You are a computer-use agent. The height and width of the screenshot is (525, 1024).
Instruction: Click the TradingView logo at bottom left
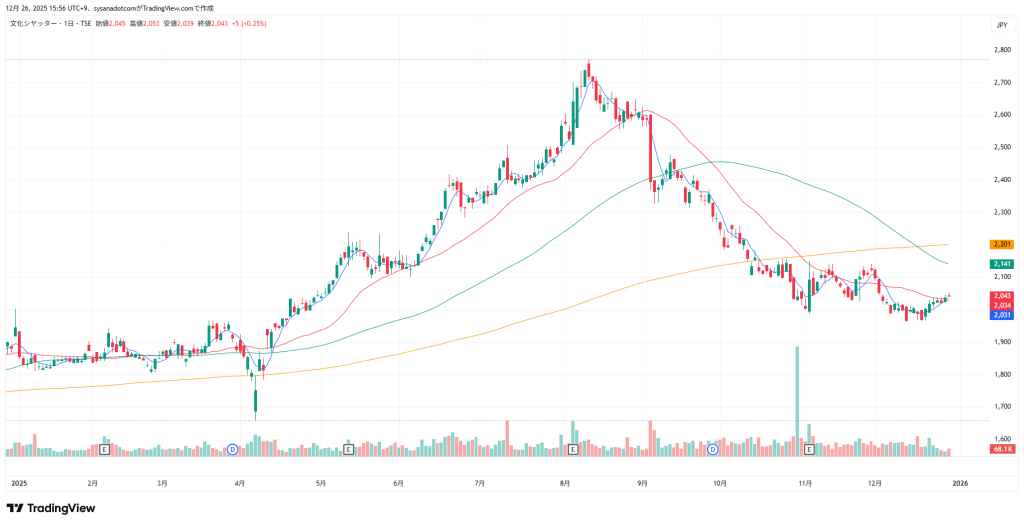51,508
